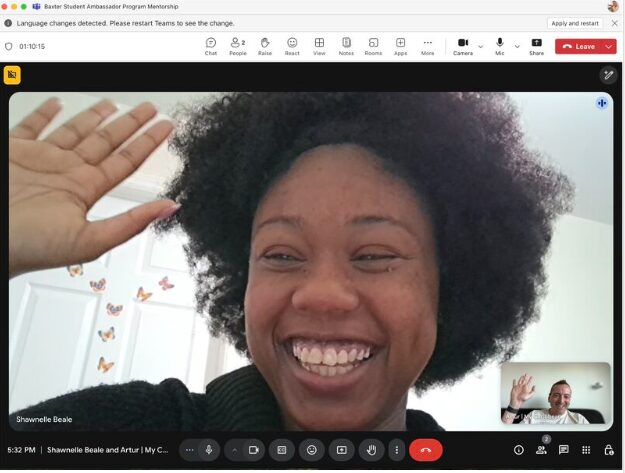Turn on captions in the bottom bar
The width and height of the screenshot is (625, 473).
tap(282, 450)
